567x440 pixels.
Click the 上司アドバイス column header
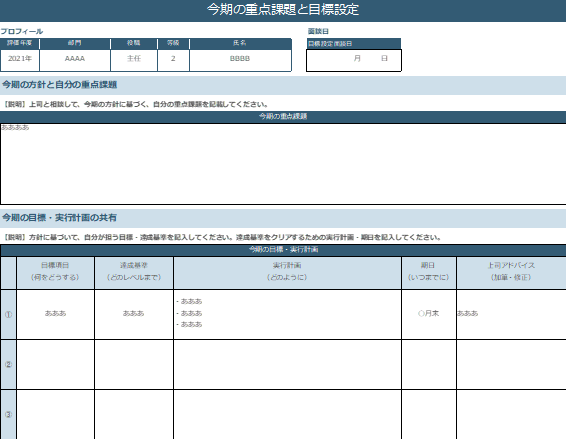pos(511,273)
